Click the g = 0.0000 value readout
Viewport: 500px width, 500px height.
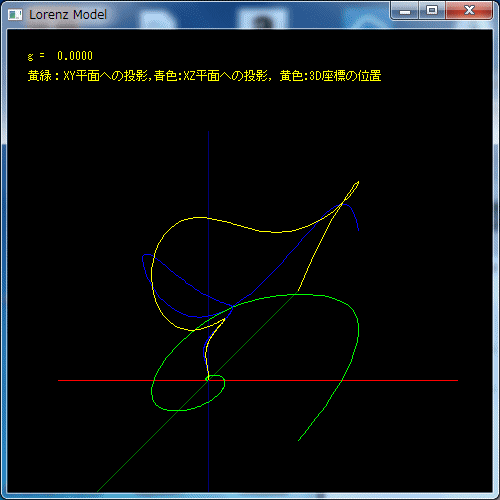tap(60, 56)
